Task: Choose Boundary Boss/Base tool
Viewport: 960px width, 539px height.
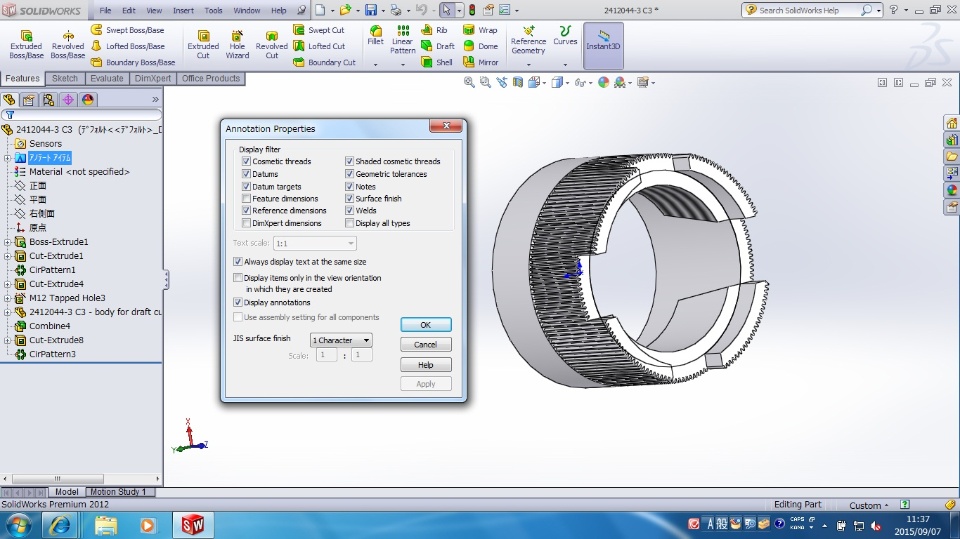Action: [133, 62]
